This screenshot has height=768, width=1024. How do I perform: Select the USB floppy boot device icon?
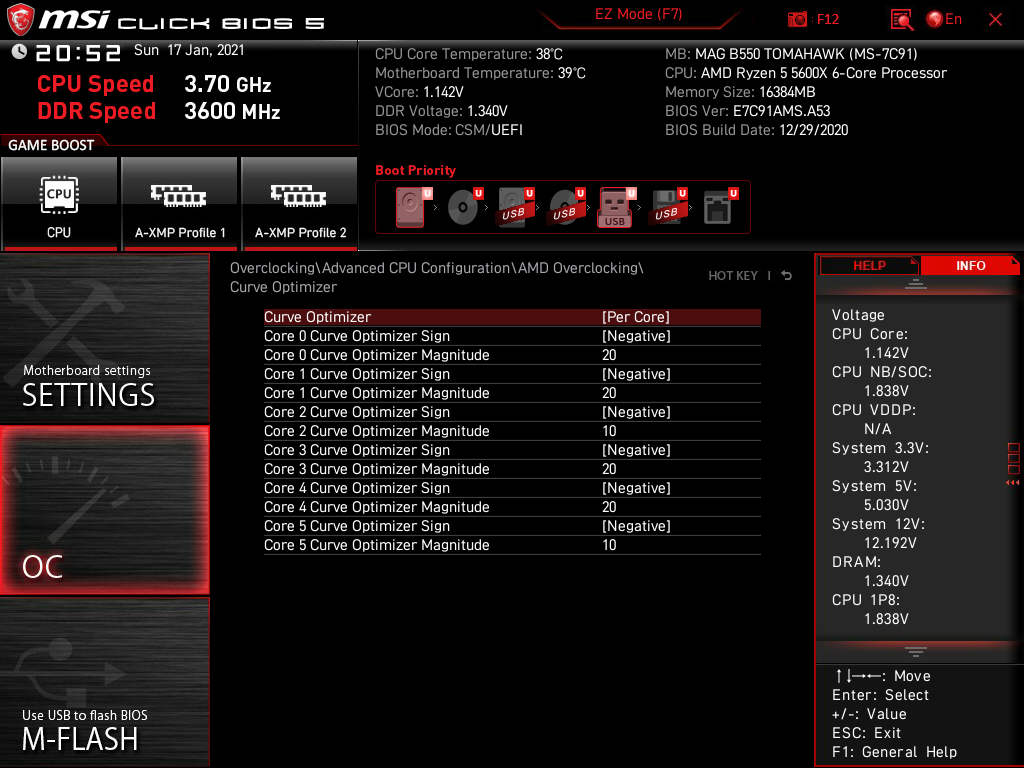667,207
